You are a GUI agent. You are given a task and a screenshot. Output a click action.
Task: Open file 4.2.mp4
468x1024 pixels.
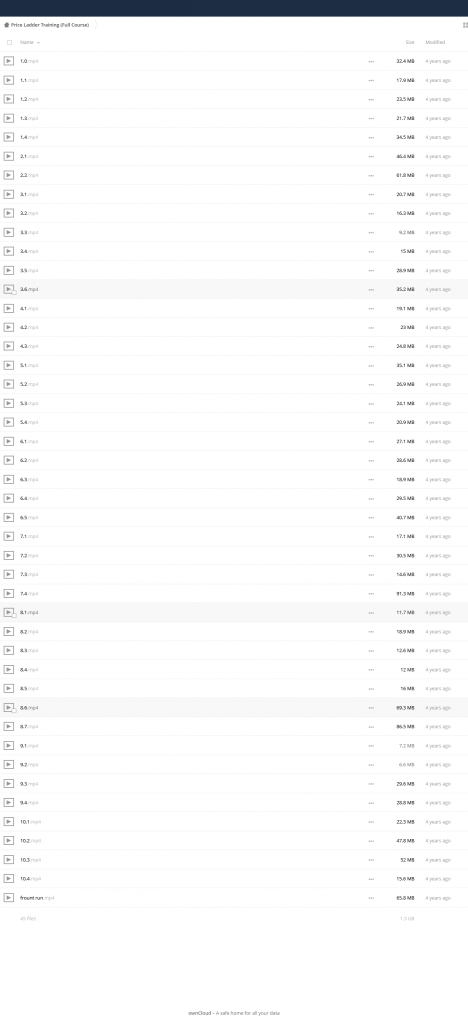coord(29,327)
